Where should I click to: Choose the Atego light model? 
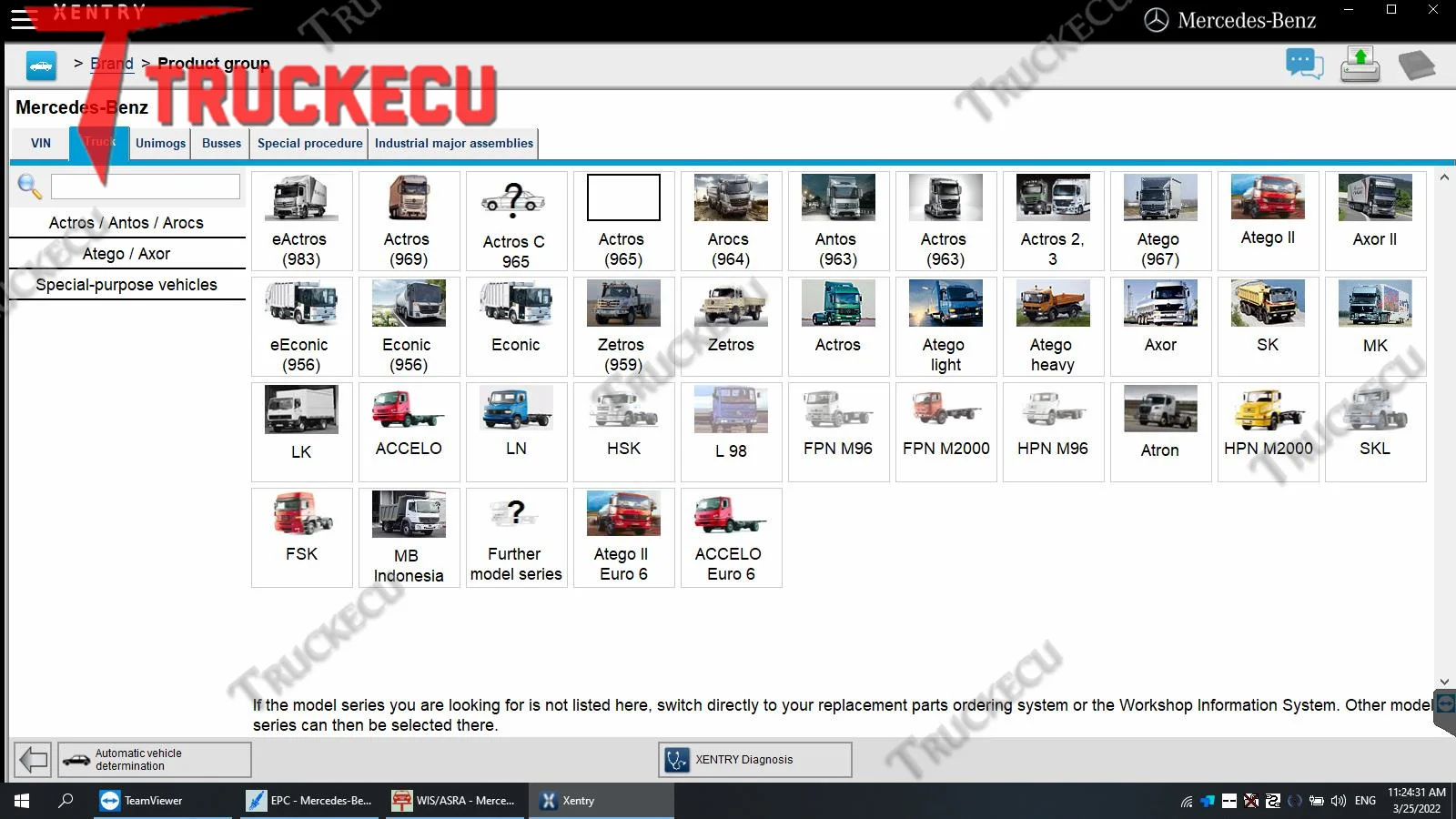945,327
